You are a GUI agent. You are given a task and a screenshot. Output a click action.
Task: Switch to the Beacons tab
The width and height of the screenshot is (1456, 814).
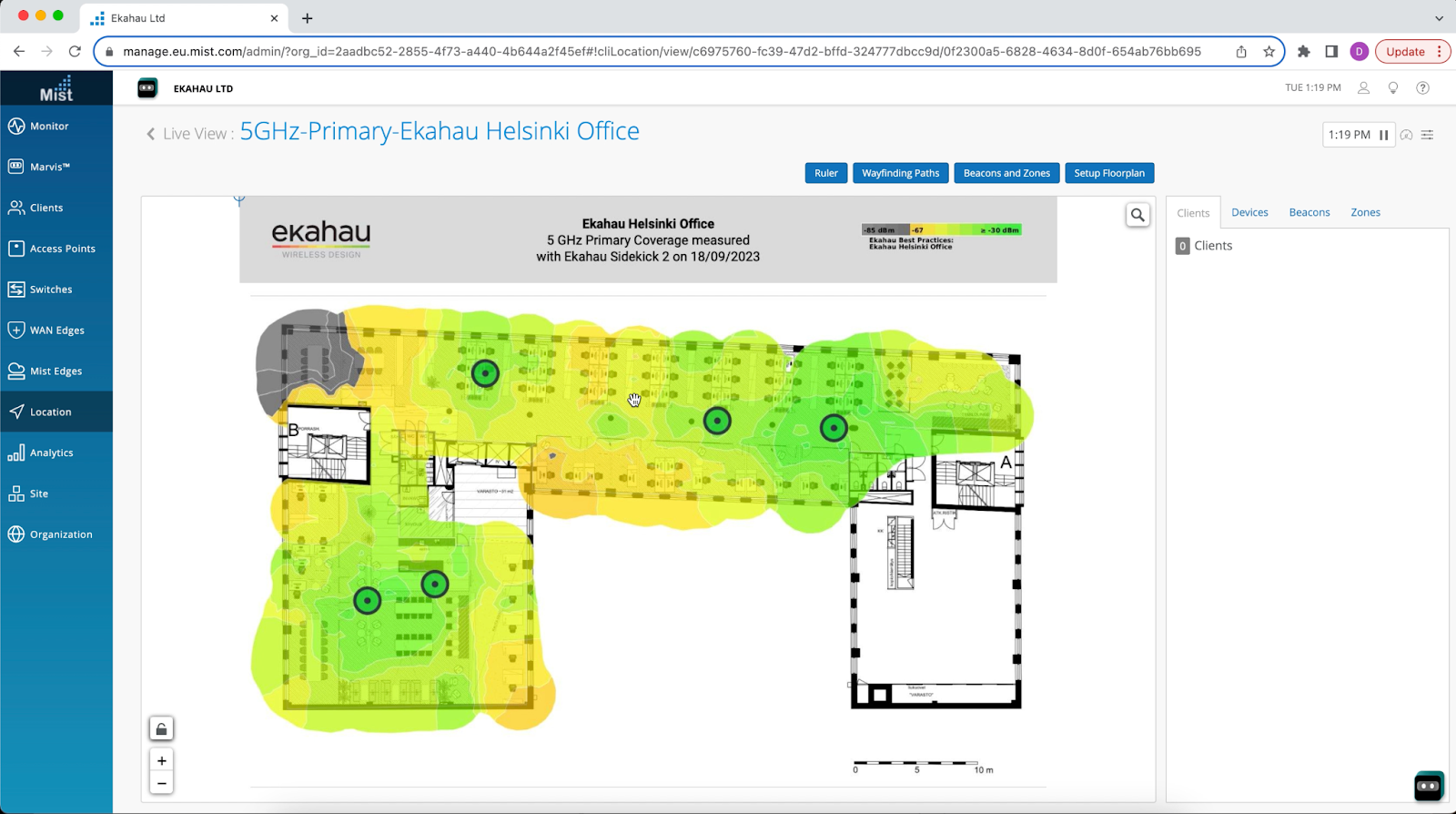pos(1309,212)
